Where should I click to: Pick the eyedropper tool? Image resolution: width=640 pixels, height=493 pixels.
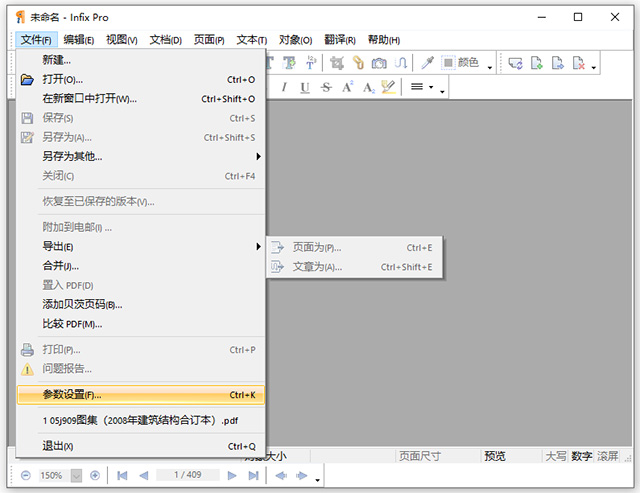pyautogui.click(x=427, y=63)
